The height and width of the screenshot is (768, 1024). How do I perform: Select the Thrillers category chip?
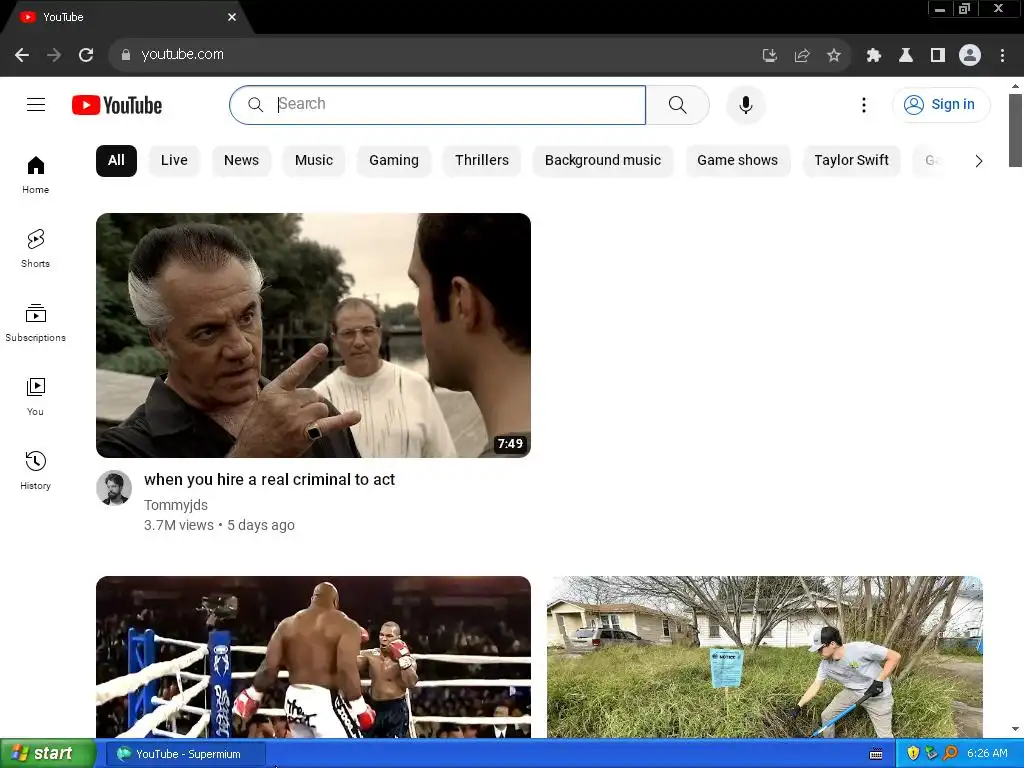coord(482,161)
